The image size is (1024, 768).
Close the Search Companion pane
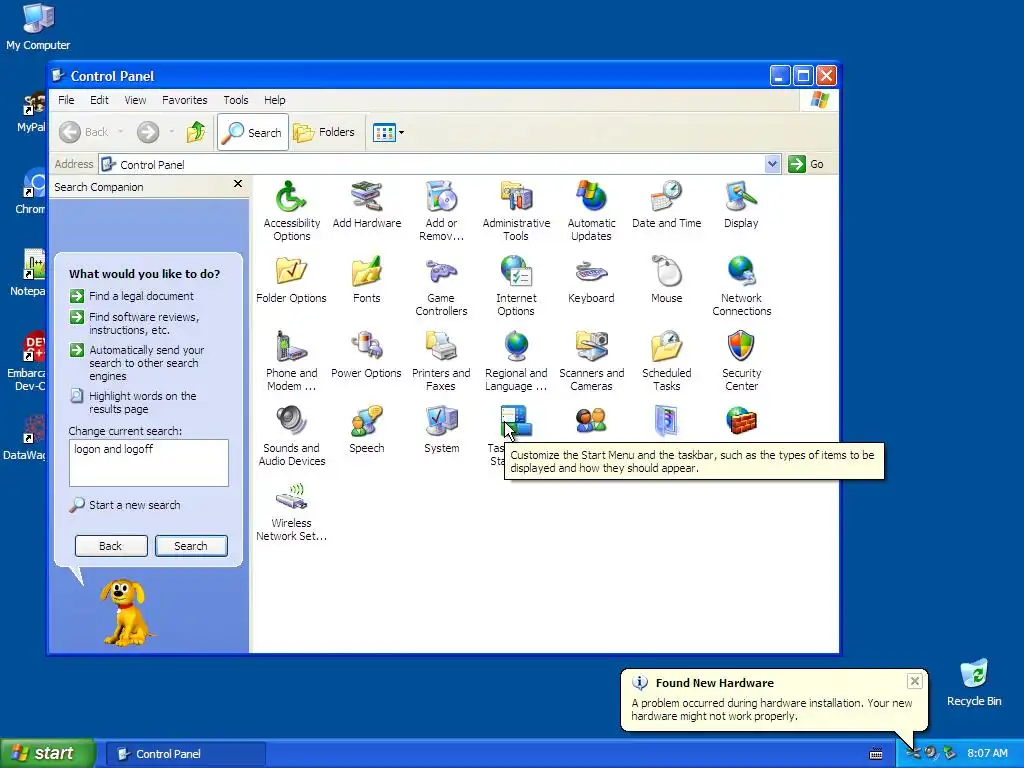pyautogui.click(x=238, y=184)
